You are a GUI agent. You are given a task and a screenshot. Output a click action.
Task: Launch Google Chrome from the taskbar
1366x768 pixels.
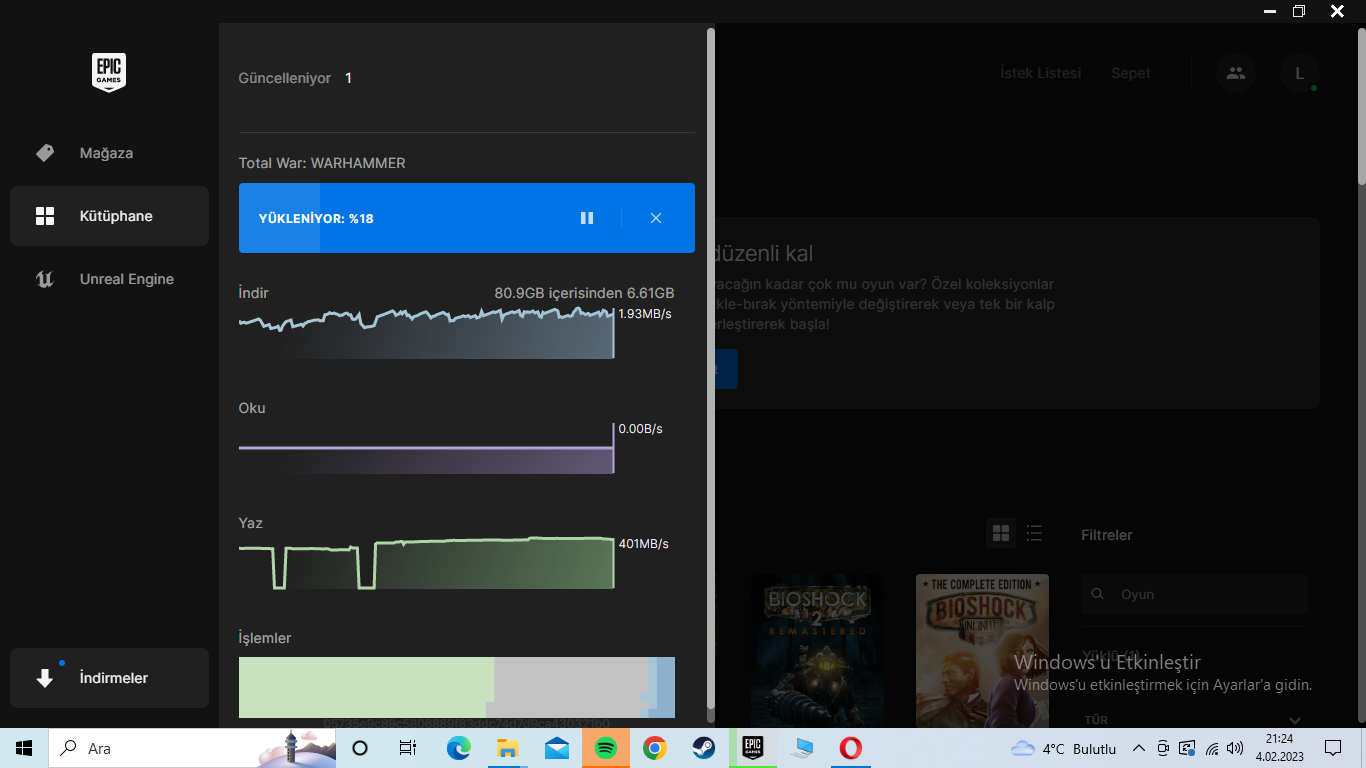click(655, 748)
